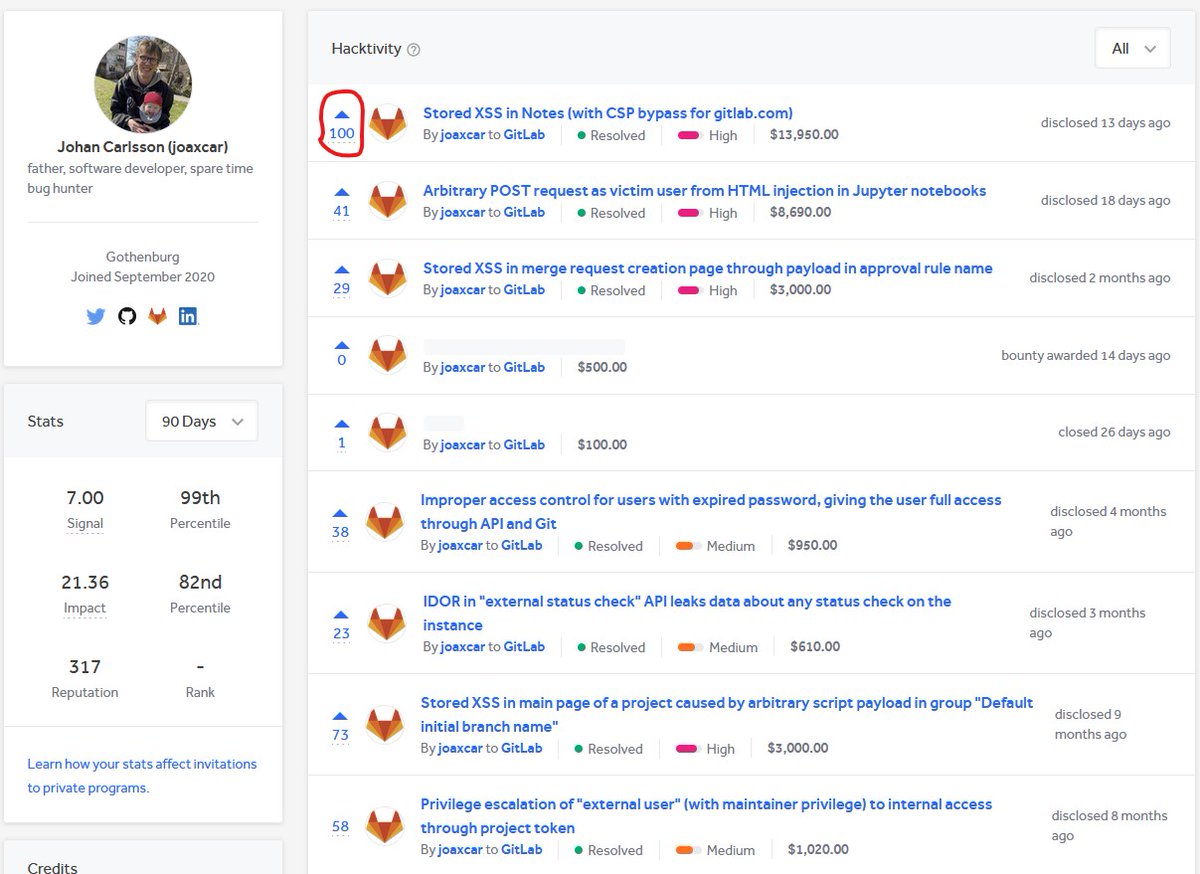The width and height of the screenshot is (1200, 874).
Task: Open Improper access control expired password report
Action: pyautogui.click(x=711, y=511)
